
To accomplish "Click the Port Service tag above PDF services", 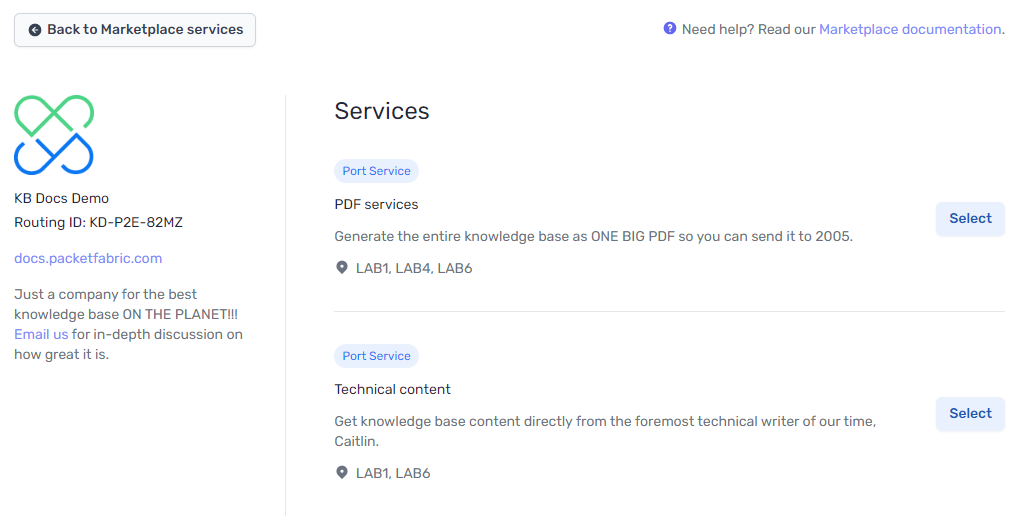I will 376,171.
